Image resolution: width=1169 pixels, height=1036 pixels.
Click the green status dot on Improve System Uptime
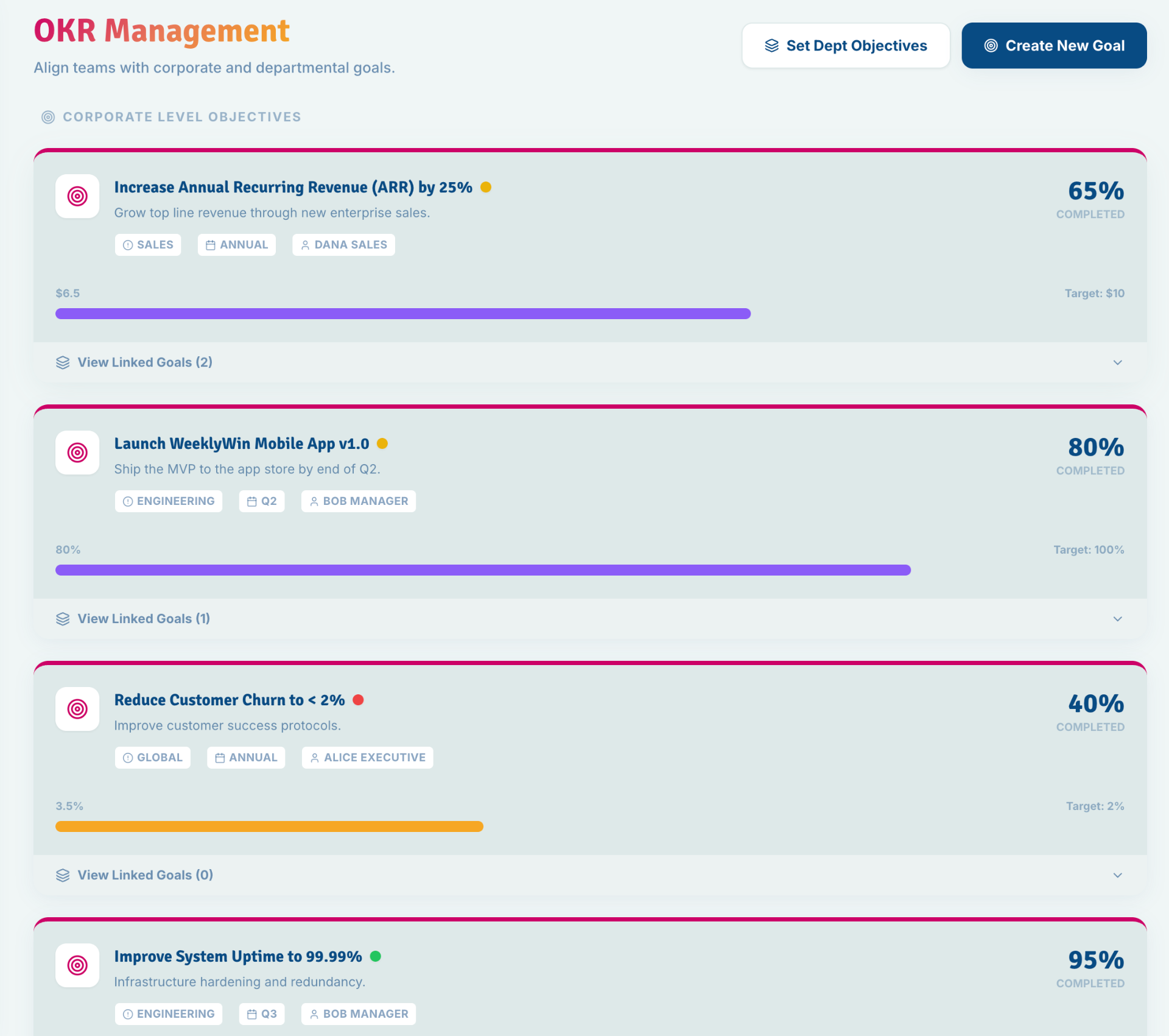point(376,956)
